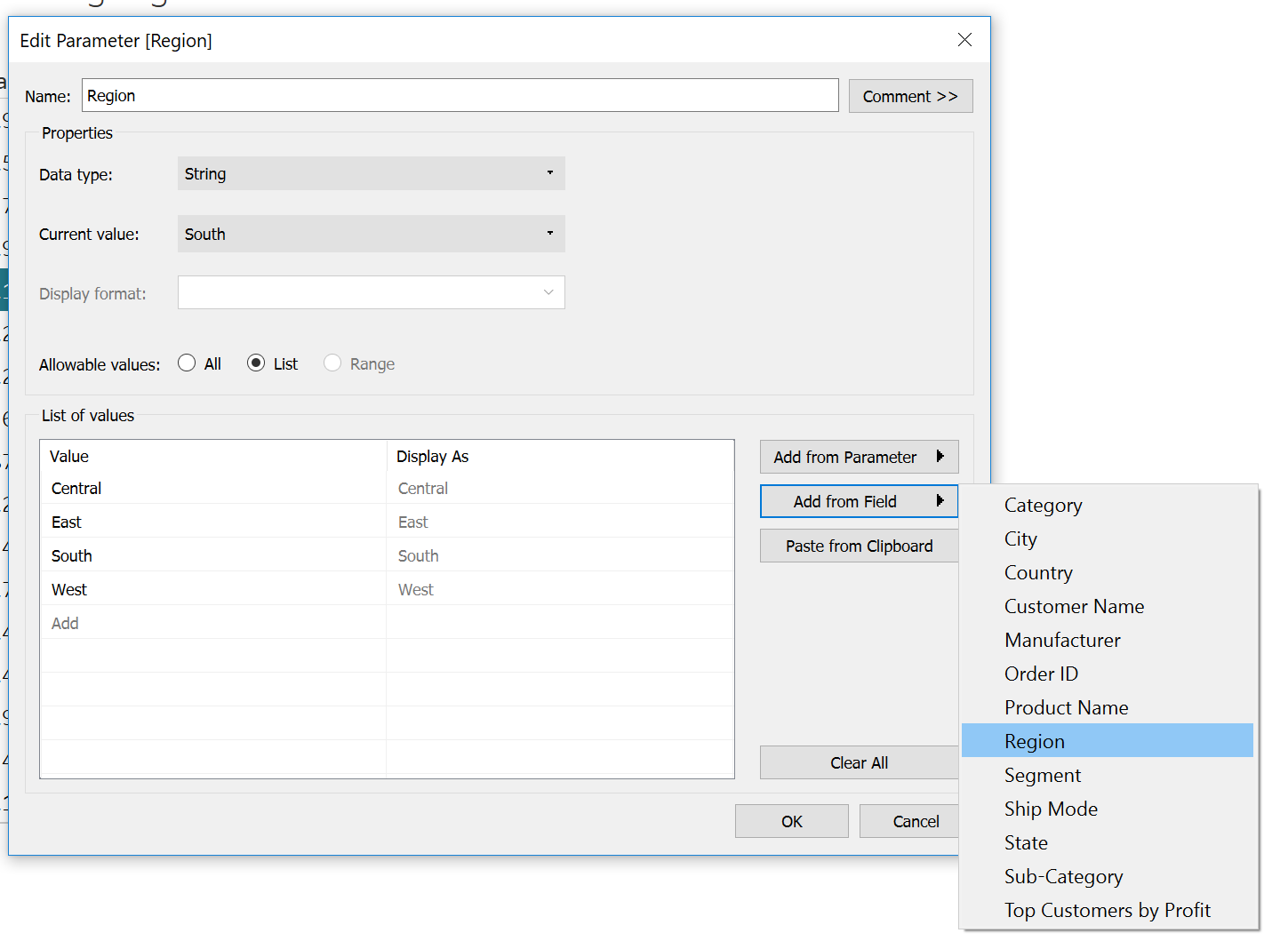Click the parameter Name text field
This screenshot has height=949, width=1288.
click(x=460, y=96)
